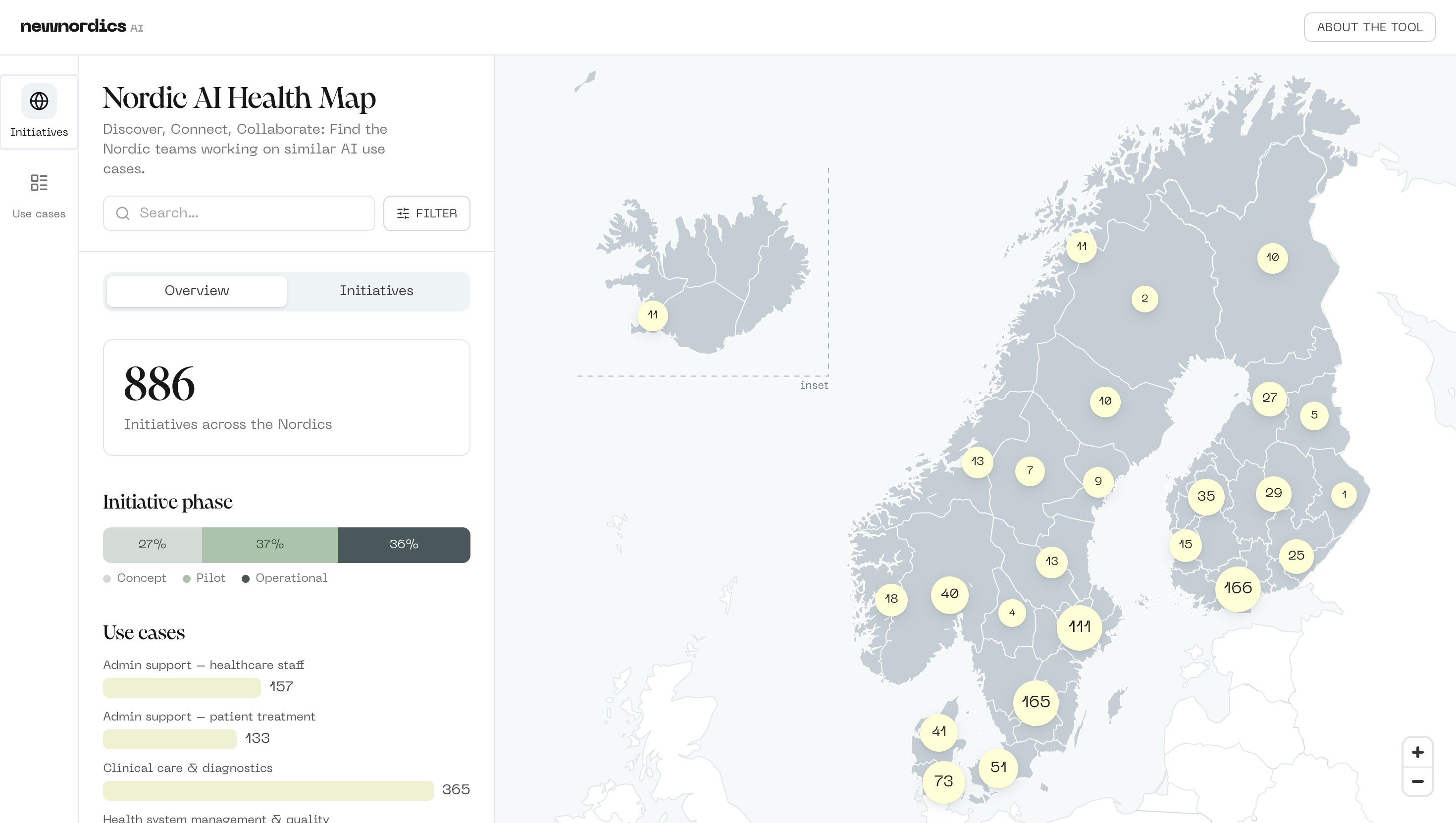Open map cluster marker 15
The width and height of the screenshot is (1456, 823).
pyautogui.click(x=1185, y=545)
